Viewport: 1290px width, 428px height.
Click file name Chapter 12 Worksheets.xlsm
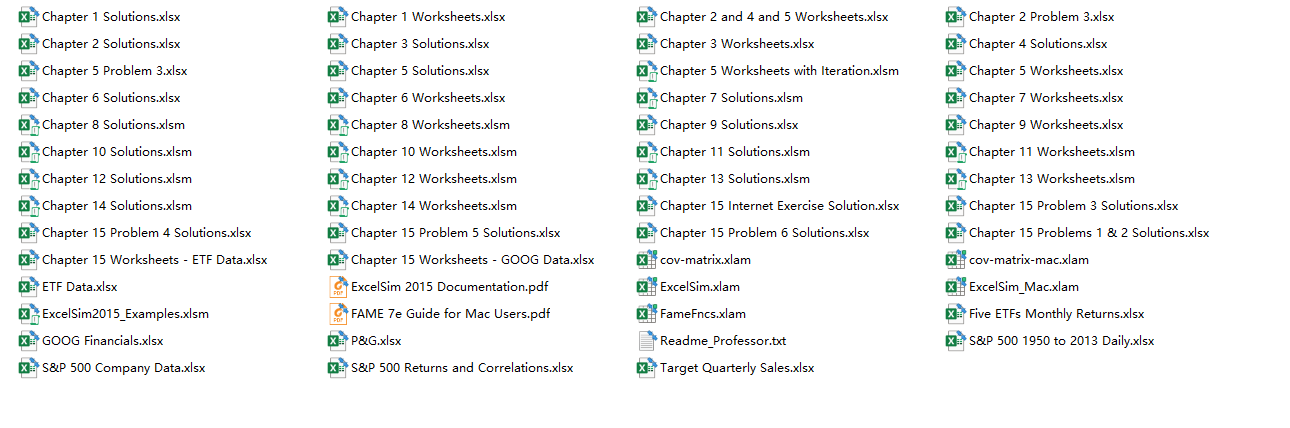(434, 179)
